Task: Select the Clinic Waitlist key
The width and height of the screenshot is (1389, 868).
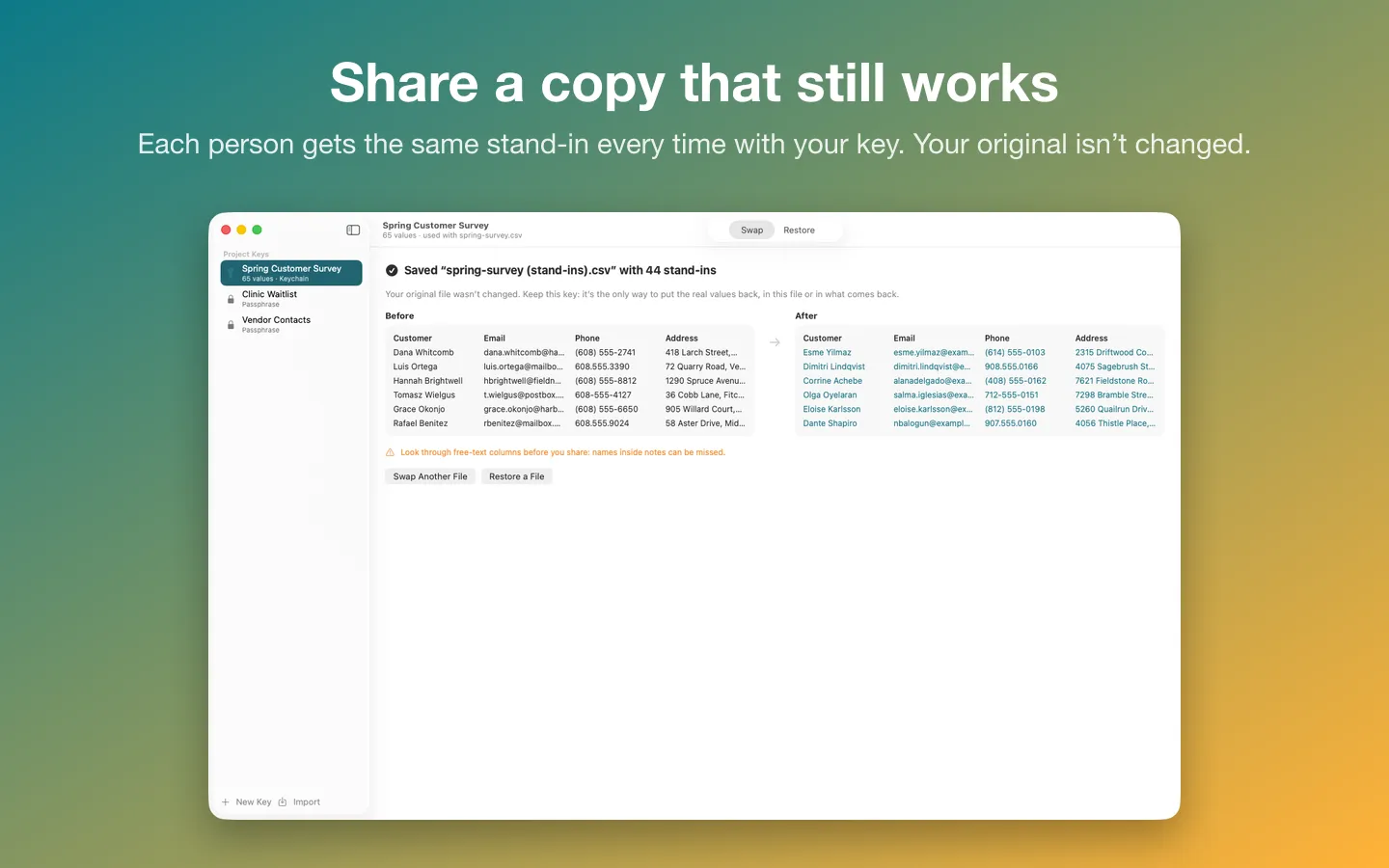Action: [x=291, y=299]
